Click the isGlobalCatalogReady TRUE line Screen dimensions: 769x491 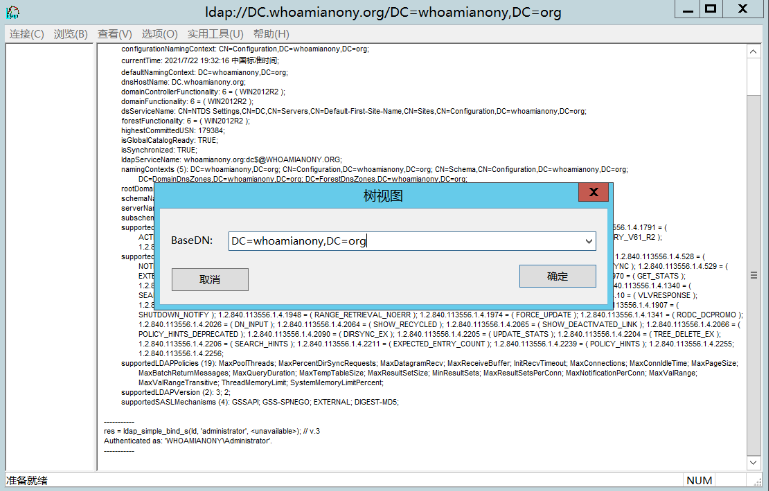pyautogui.click(x=170, y=141)
